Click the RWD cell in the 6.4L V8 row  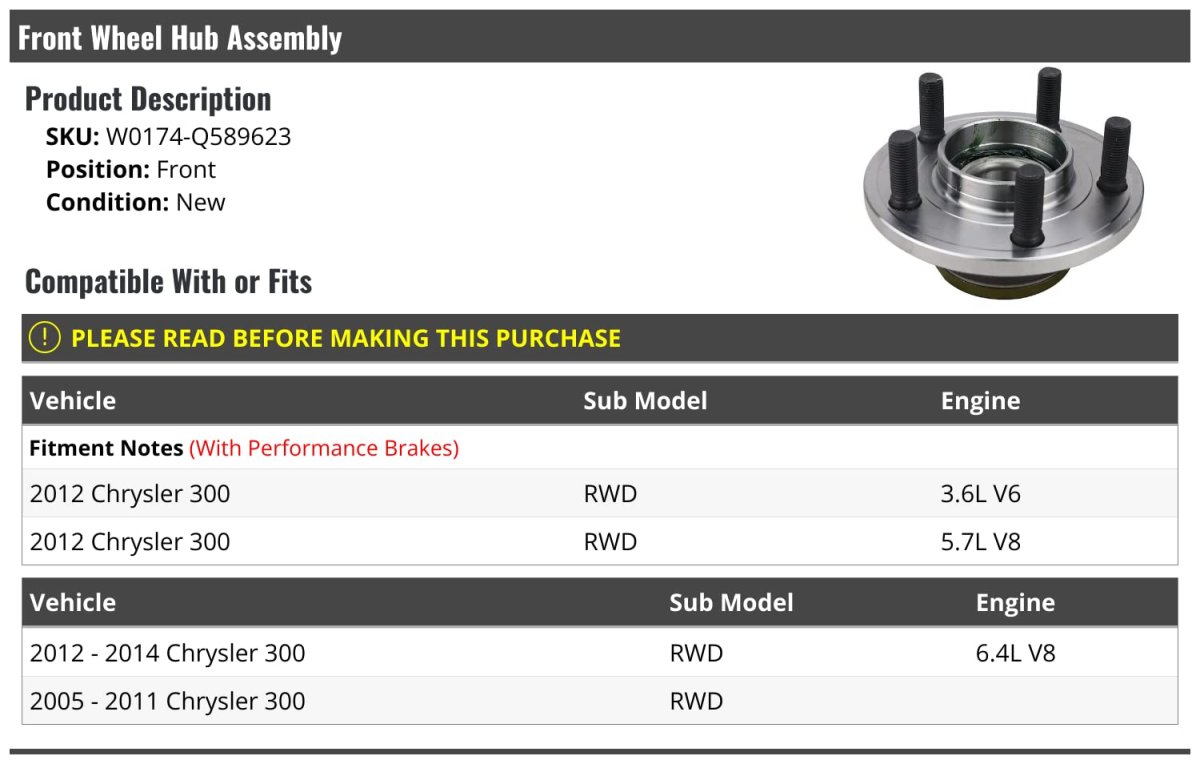pos(696,653)
